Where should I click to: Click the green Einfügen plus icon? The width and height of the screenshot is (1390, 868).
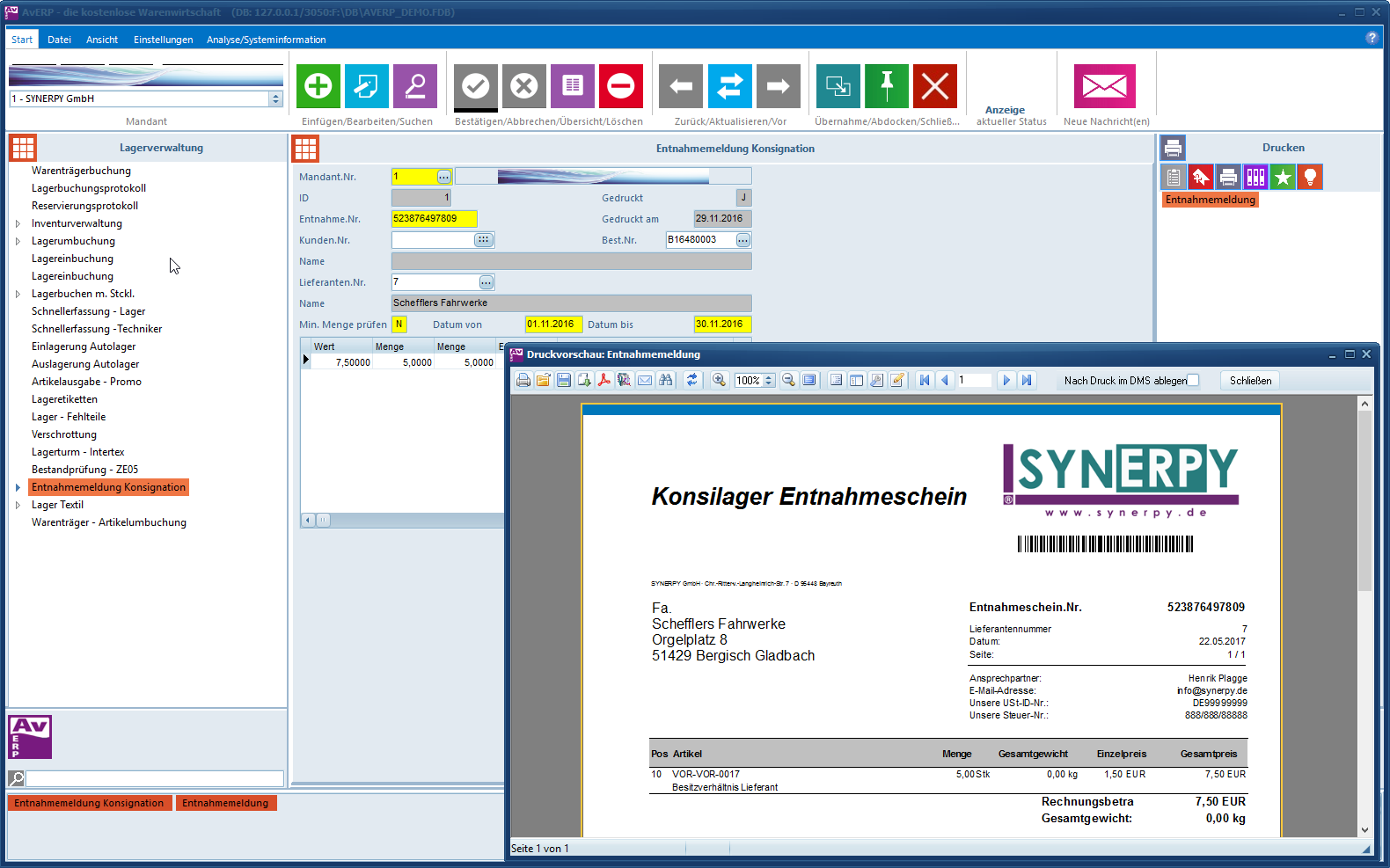[x=318, y=86]
